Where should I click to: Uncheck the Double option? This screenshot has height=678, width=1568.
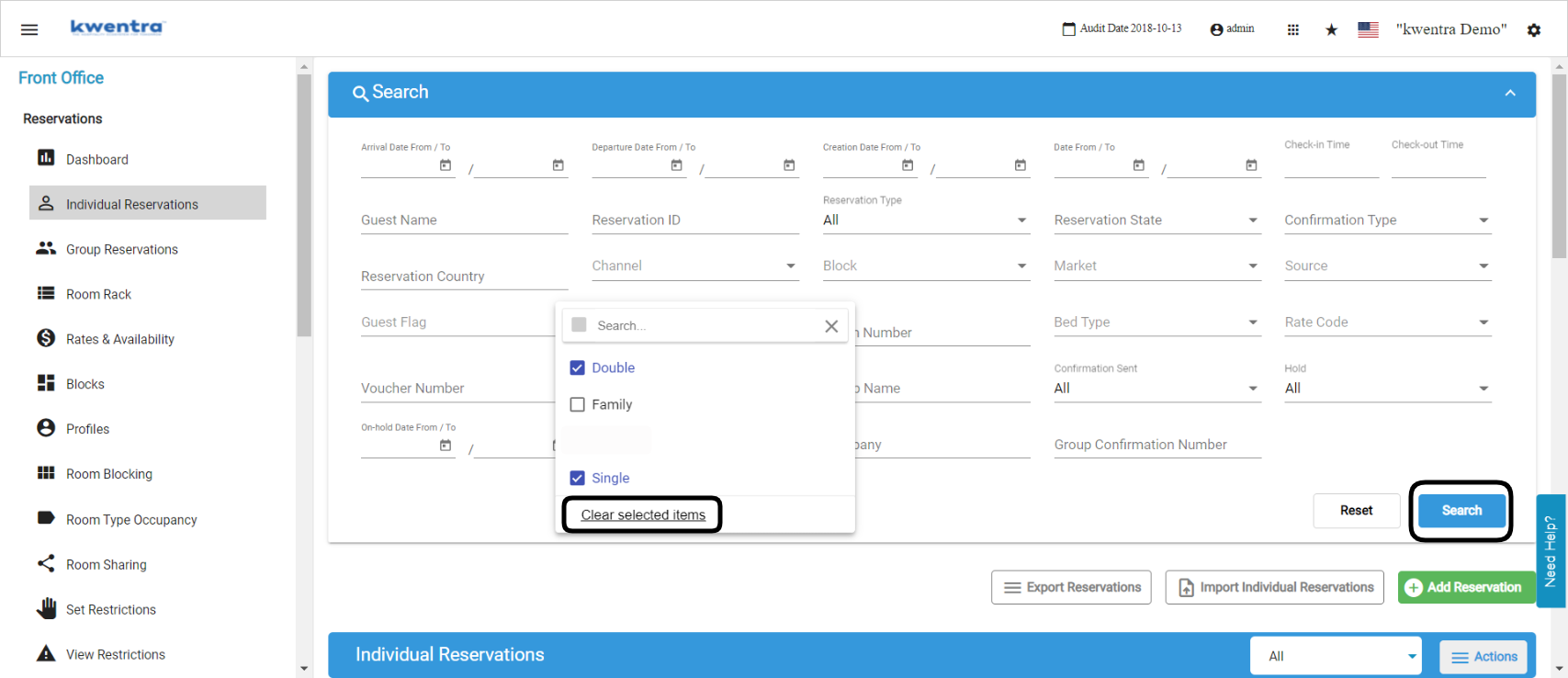[x=578, y=367]
